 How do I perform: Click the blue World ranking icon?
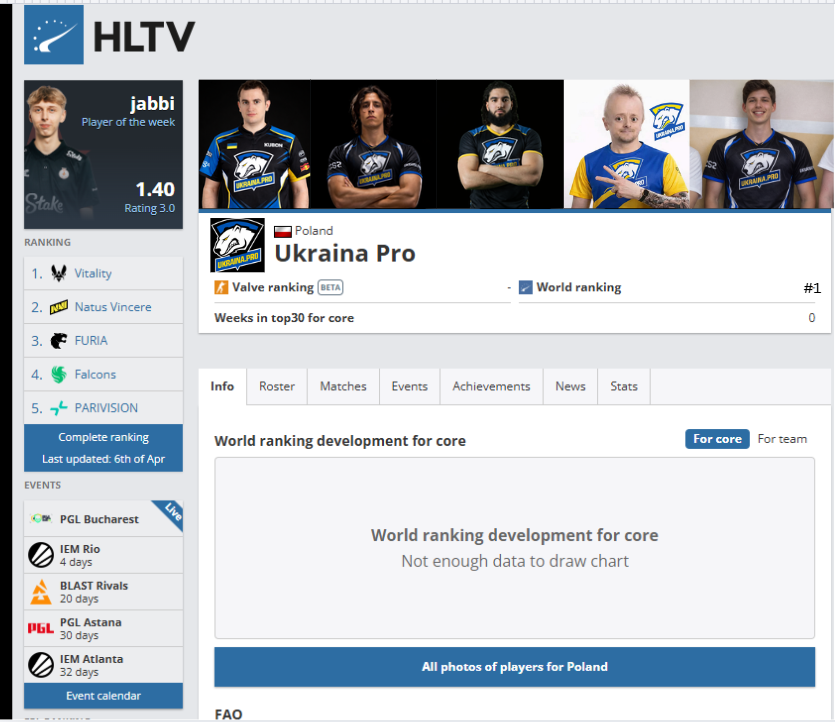526,288
